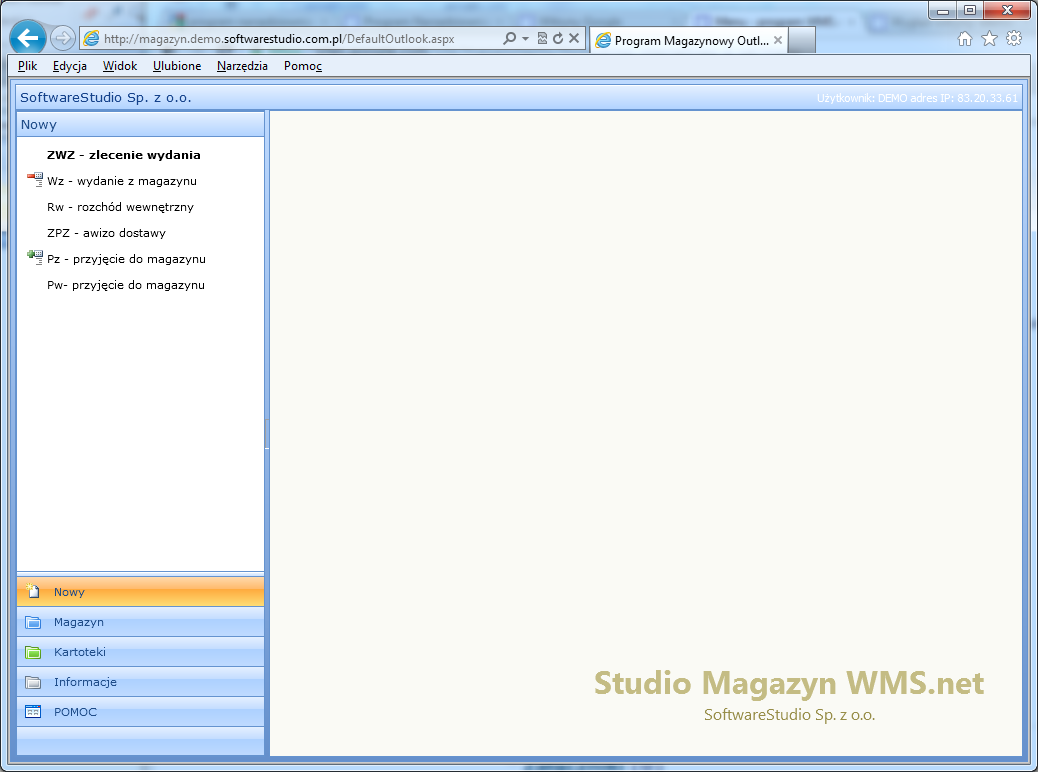Click the green Pz document icon
This screenshot has height=772, width=1038.
click(34, 258)
